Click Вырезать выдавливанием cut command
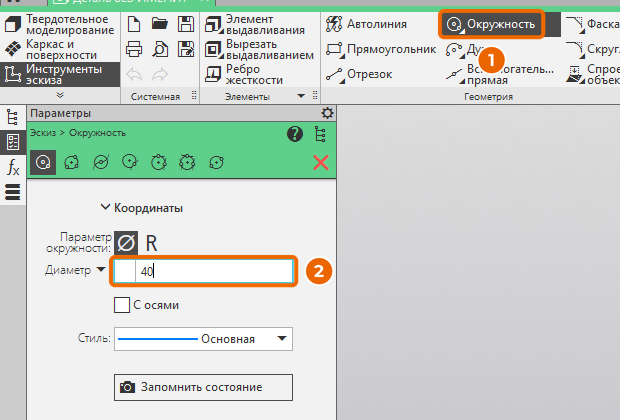This screenshot has height=420, width=620. click(259, 50)
